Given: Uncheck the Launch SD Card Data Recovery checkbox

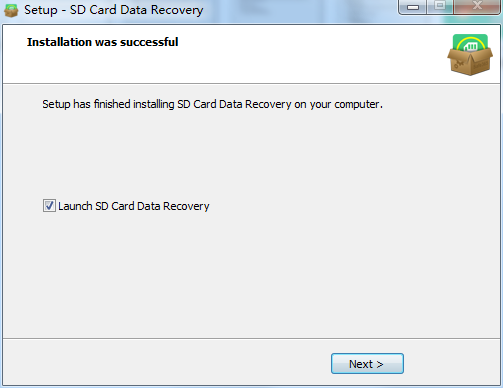Looking at the screenshot, I should (x=49, y=206).
